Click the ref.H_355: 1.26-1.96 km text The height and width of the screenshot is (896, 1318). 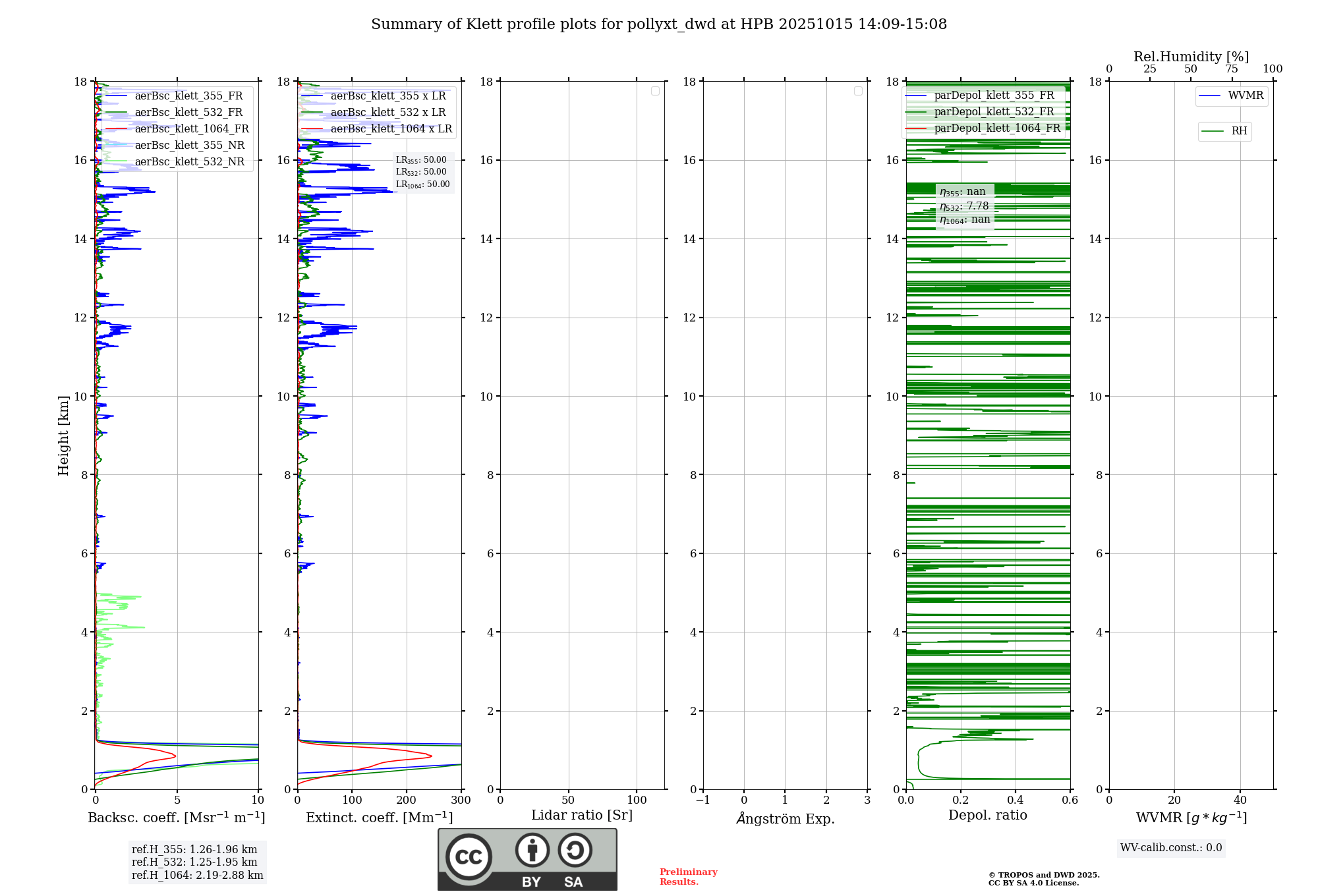coord(194,849)
